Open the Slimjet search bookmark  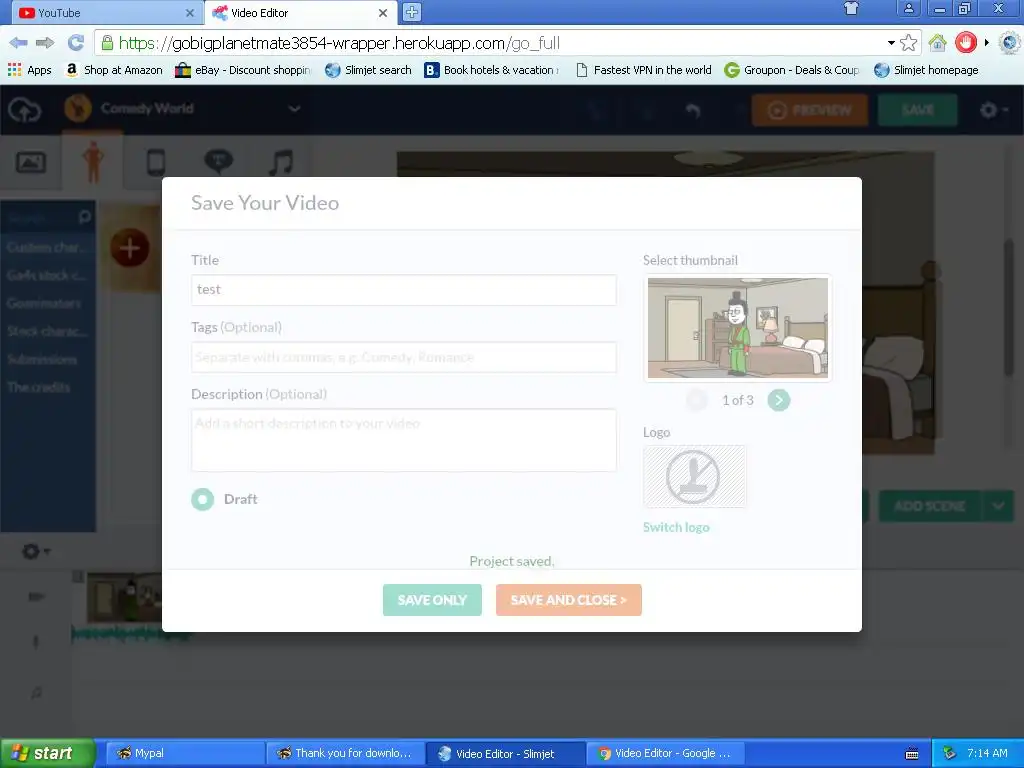coord(369,70)
